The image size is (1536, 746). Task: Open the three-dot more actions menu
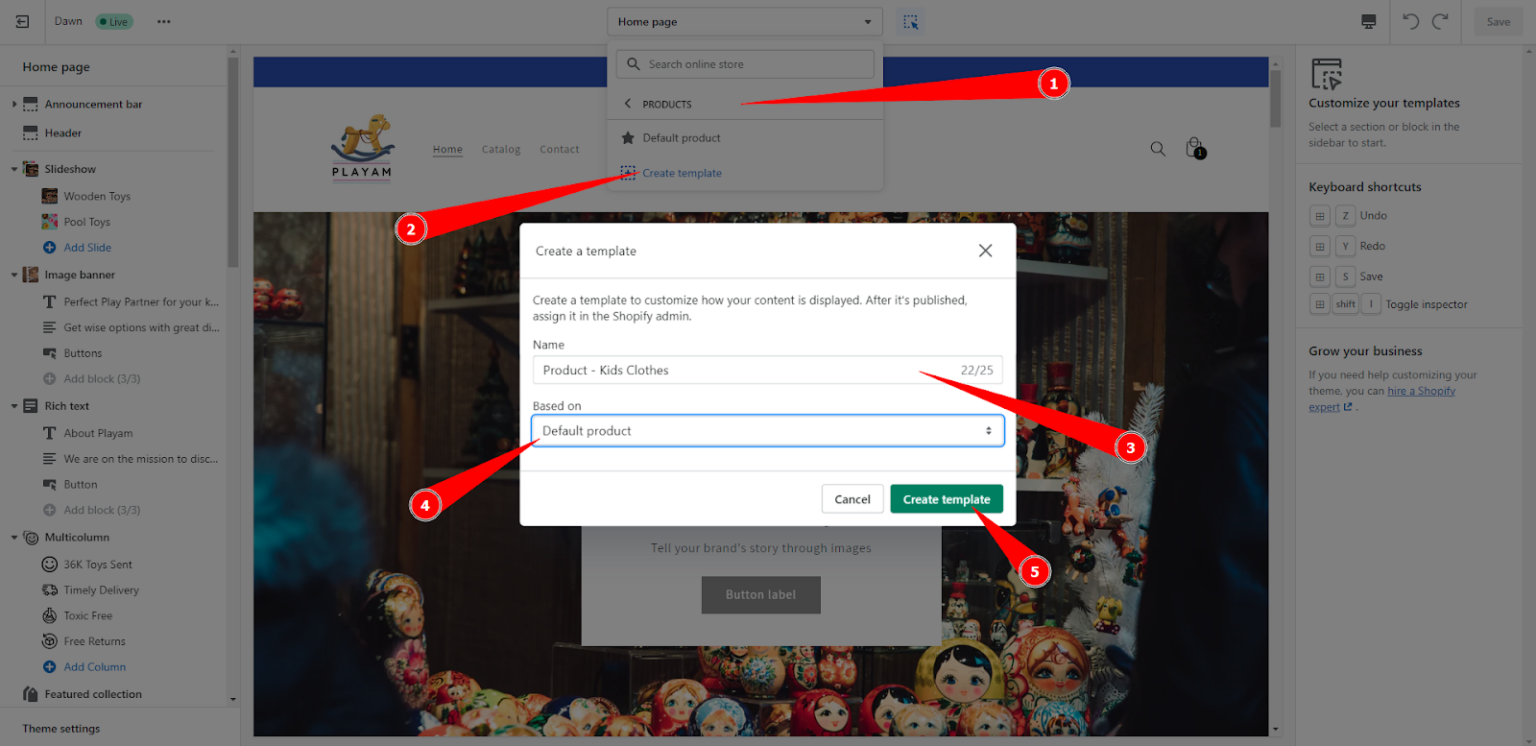pyautogui.click(x=163, y=21)
